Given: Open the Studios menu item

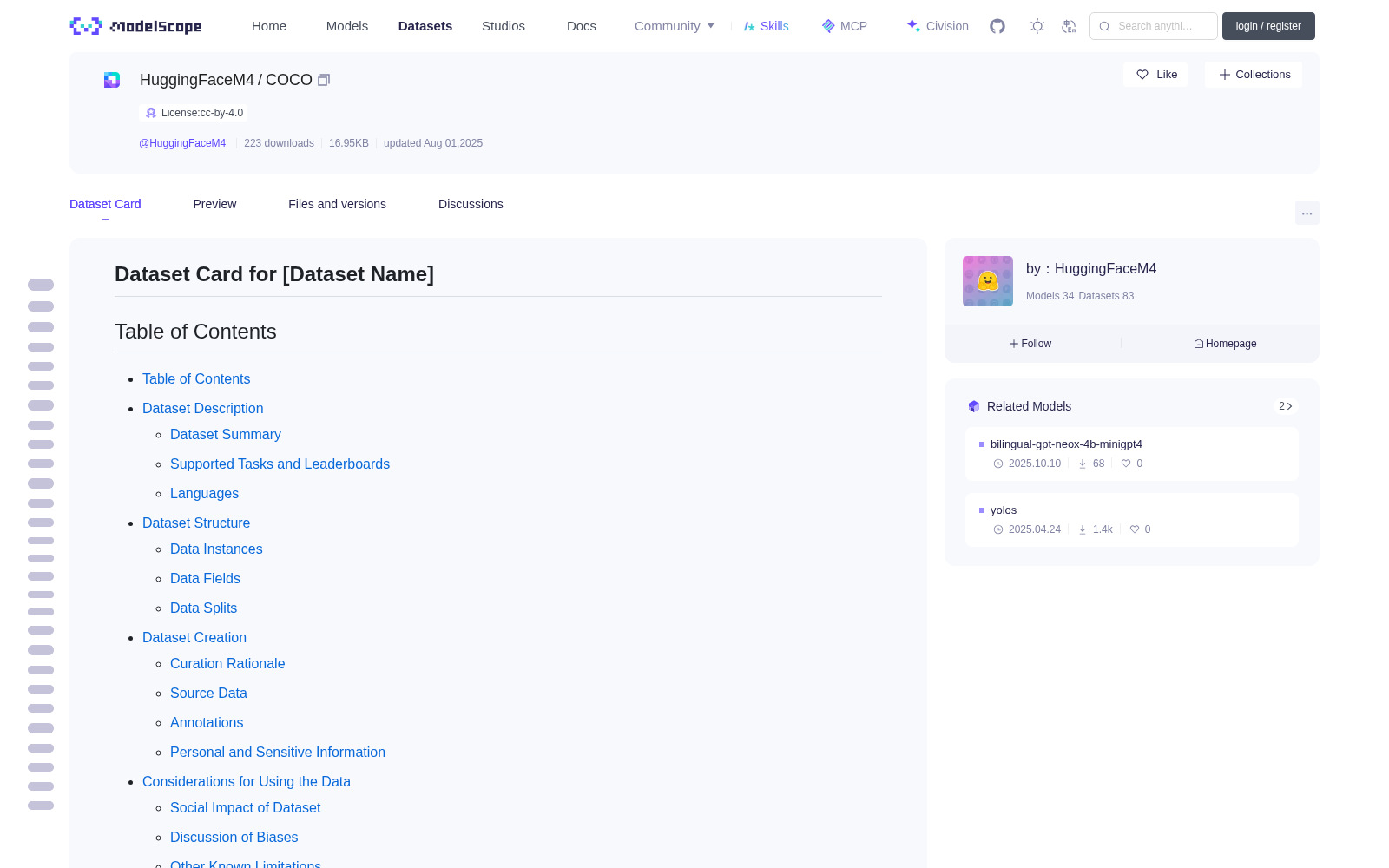Looking at the screenshot, I should (x=504, y=26).
